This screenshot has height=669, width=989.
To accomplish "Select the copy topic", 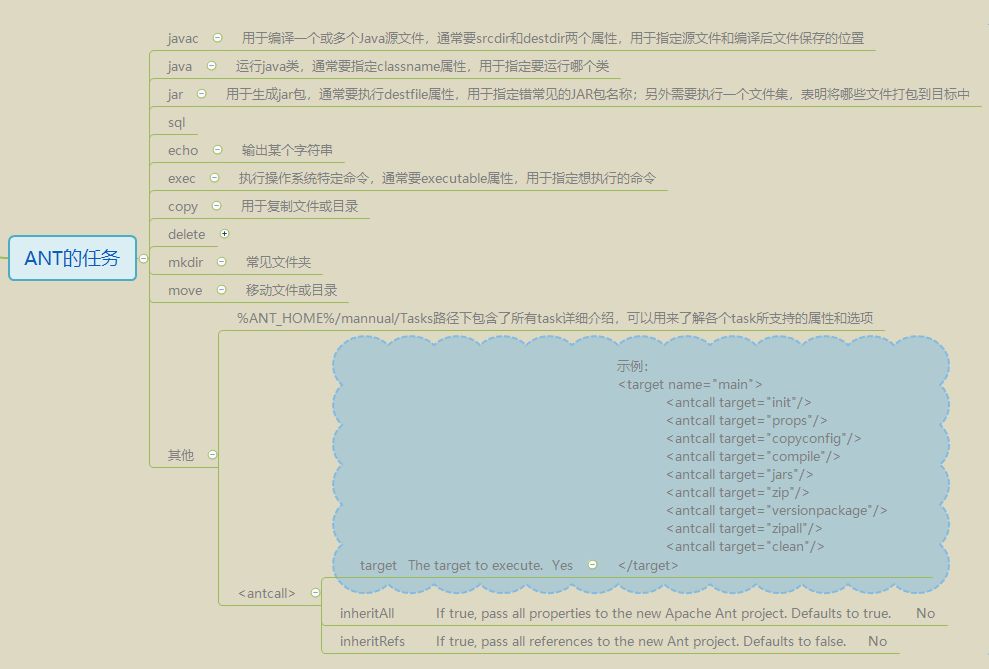I will [x=183, y=206].
